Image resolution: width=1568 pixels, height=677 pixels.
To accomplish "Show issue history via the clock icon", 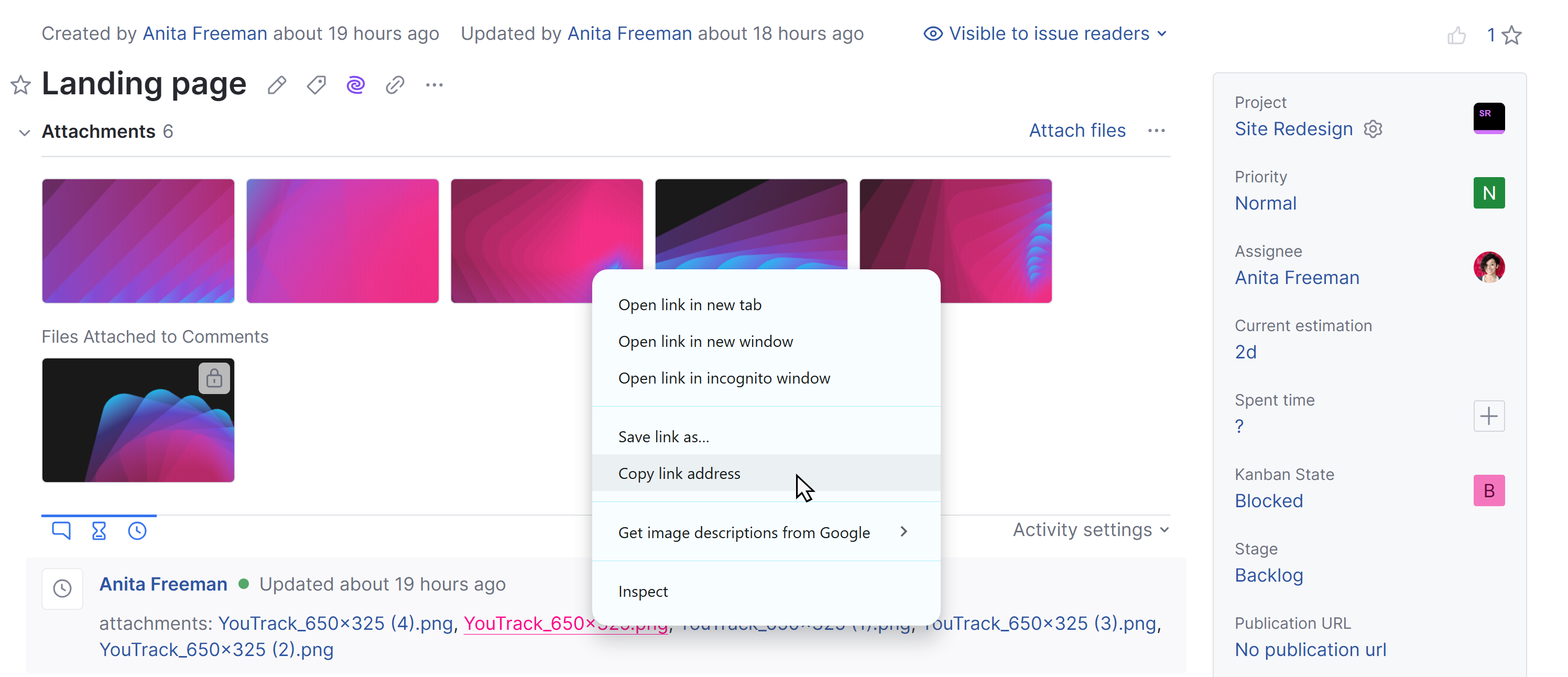I will [x=137, y=530].
